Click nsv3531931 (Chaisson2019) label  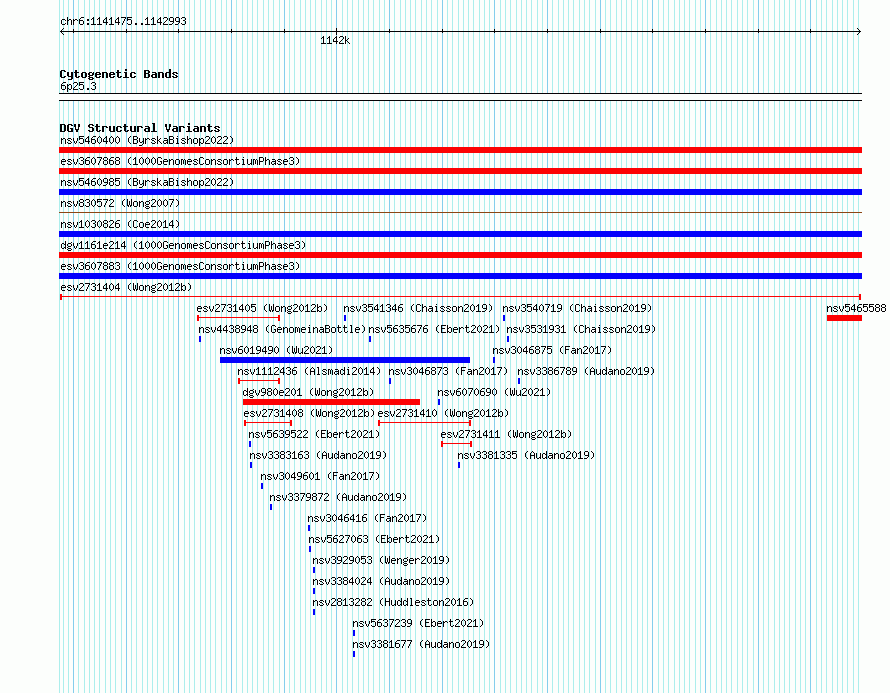coord(581,329)
